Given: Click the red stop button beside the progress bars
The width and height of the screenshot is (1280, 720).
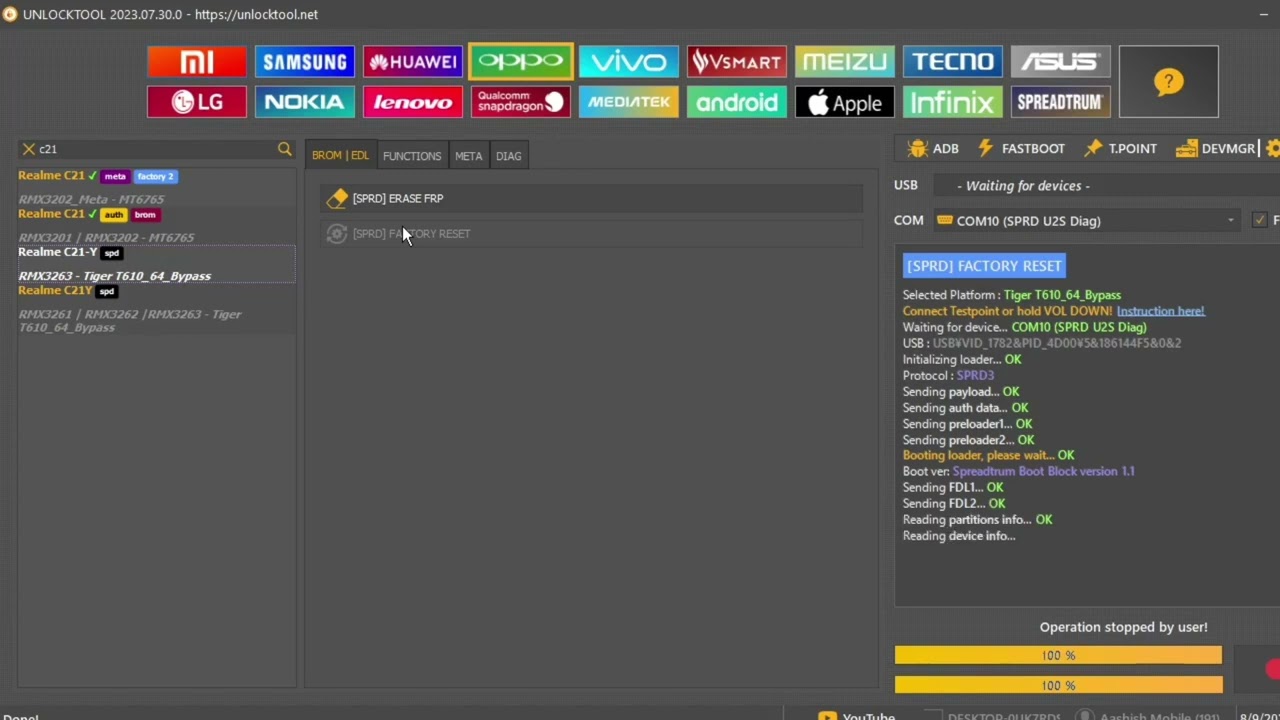Looking at the screenshot, I should [1272, 669].
